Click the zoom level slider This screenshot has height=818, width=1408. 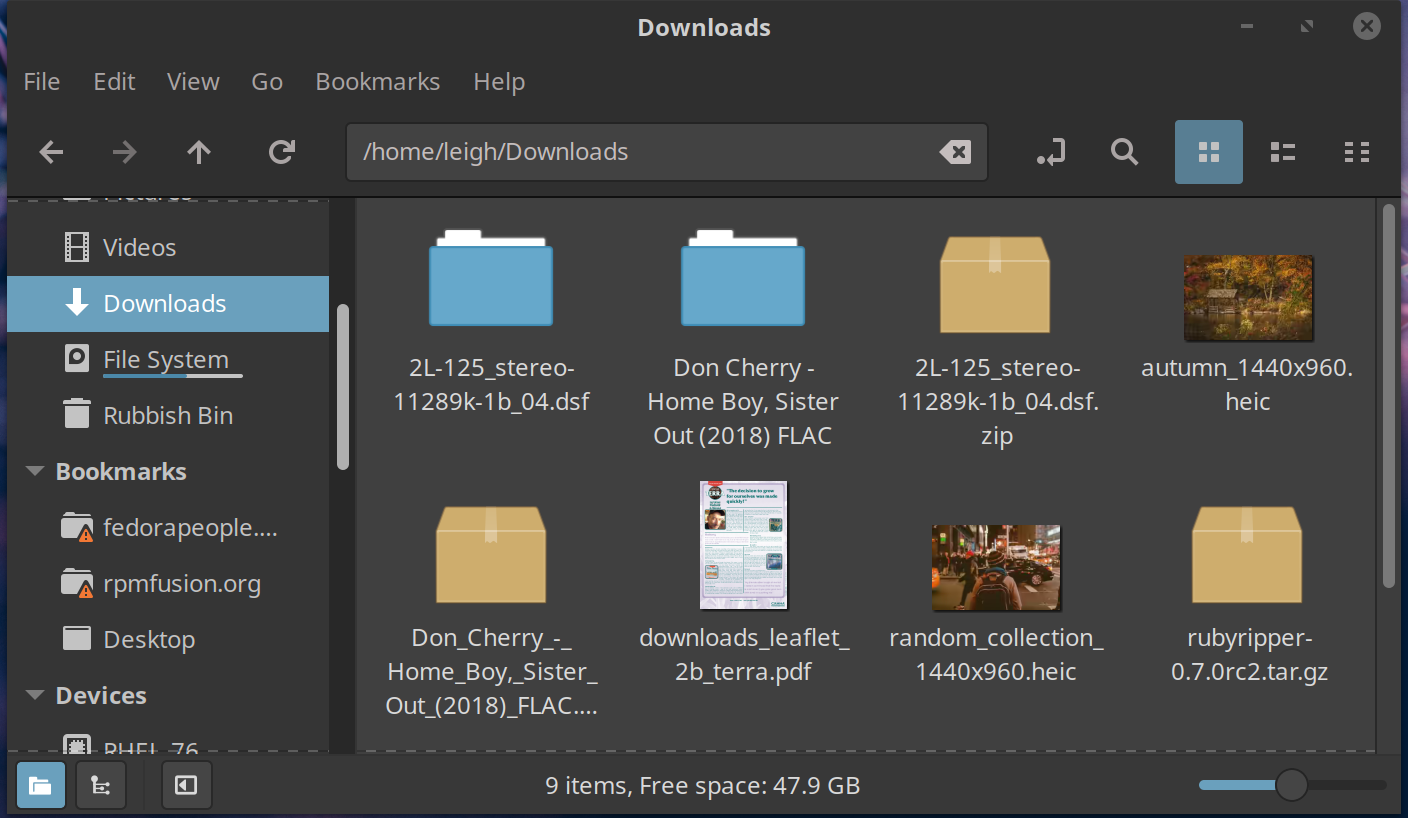click(1292, 785)
